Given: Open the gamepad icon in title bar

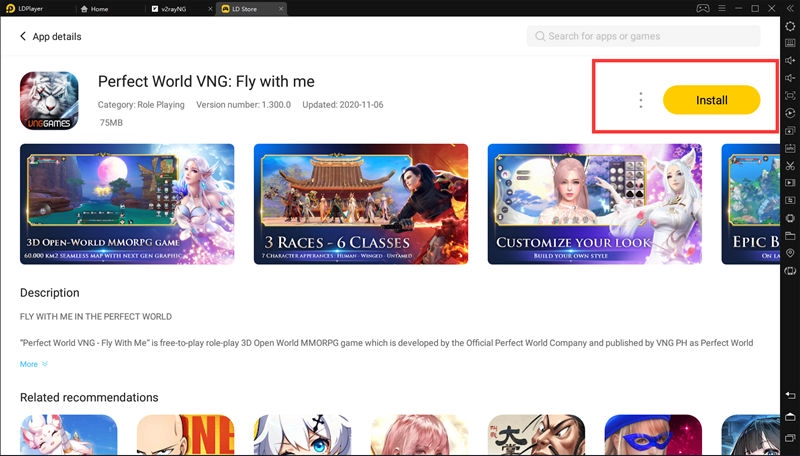Looking at the screenshot, I should 703,9.
